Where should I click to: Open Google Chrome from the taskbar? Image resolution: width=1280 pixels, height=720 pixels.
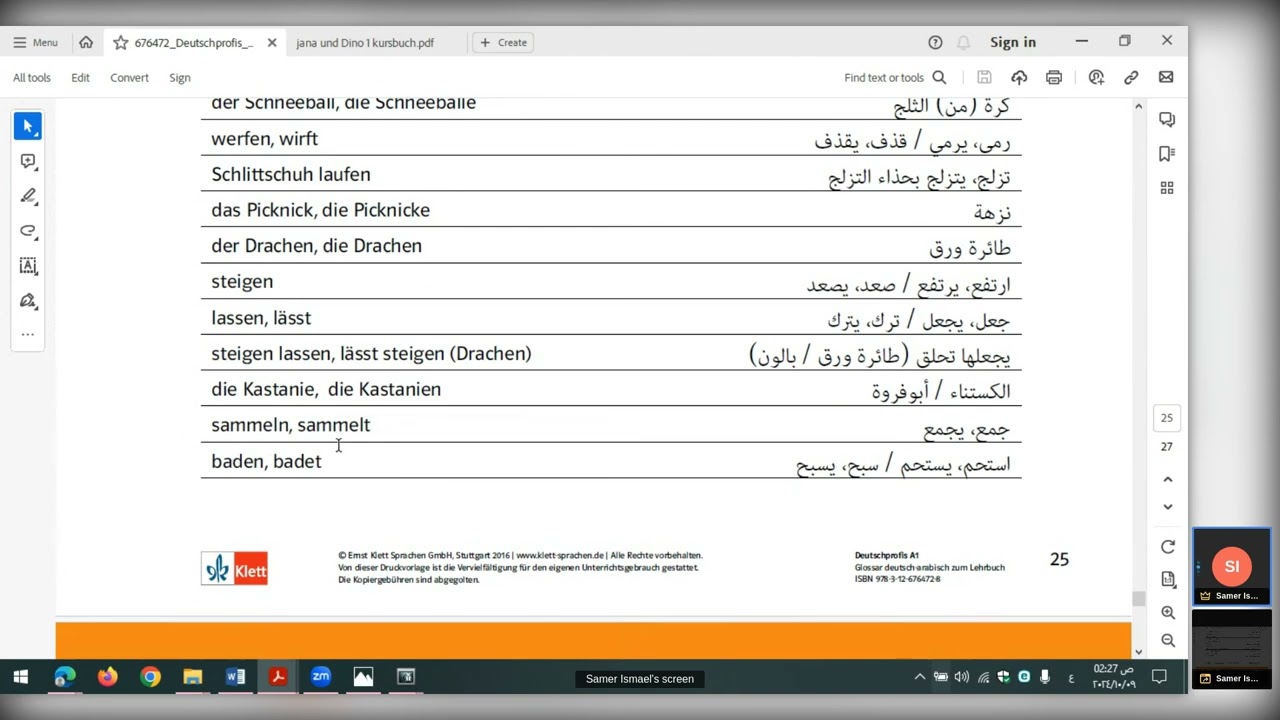coord(150,677)
